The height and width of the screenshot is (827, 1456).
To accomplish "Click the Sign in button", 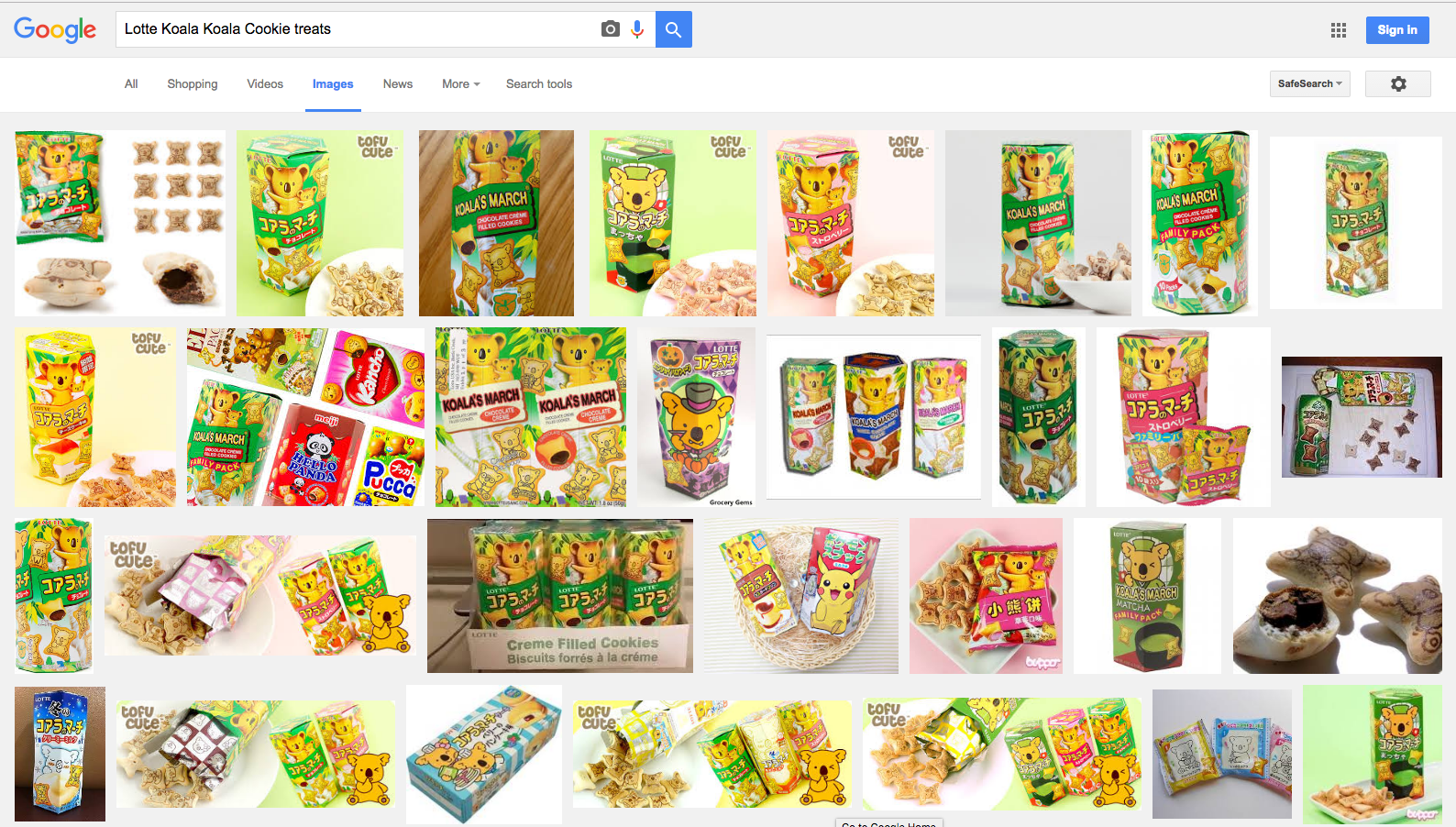I will click(1397, 29).
